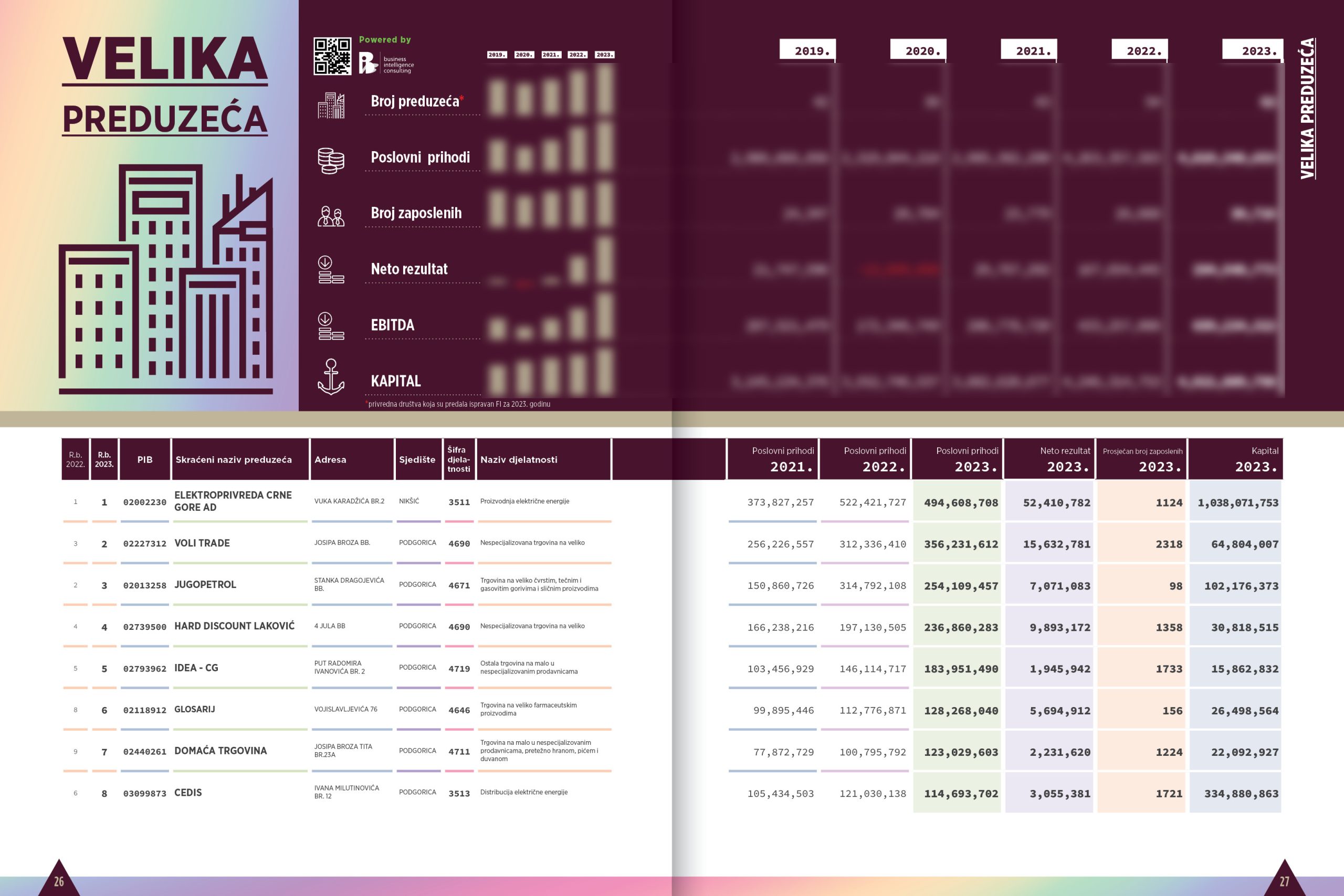Click the vertical VELIKA PREDUZEĆA side label

click(x=1307, y=109)
